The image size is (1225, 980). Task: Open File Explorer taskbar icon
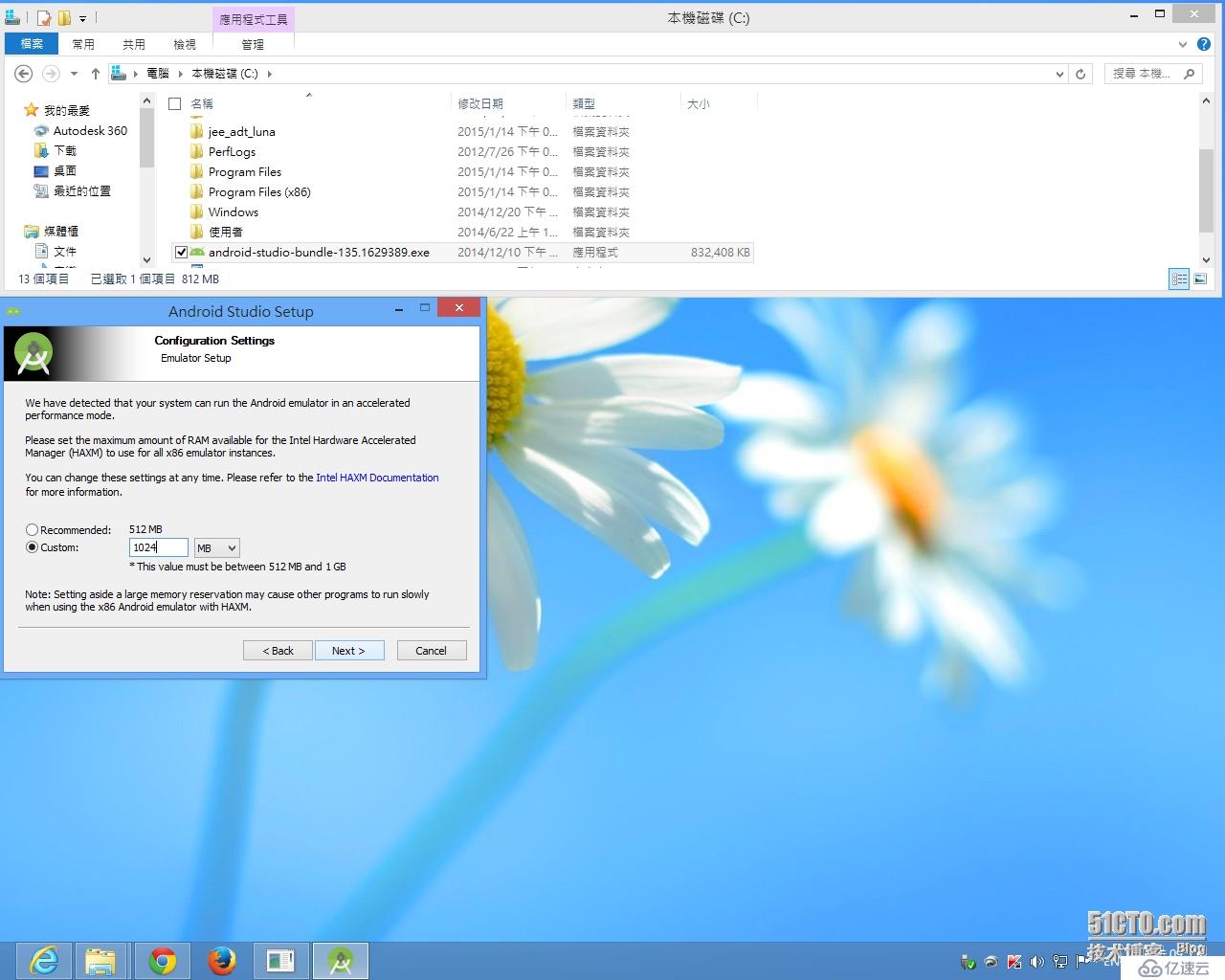pyautogui.click(x=100, y=960)
